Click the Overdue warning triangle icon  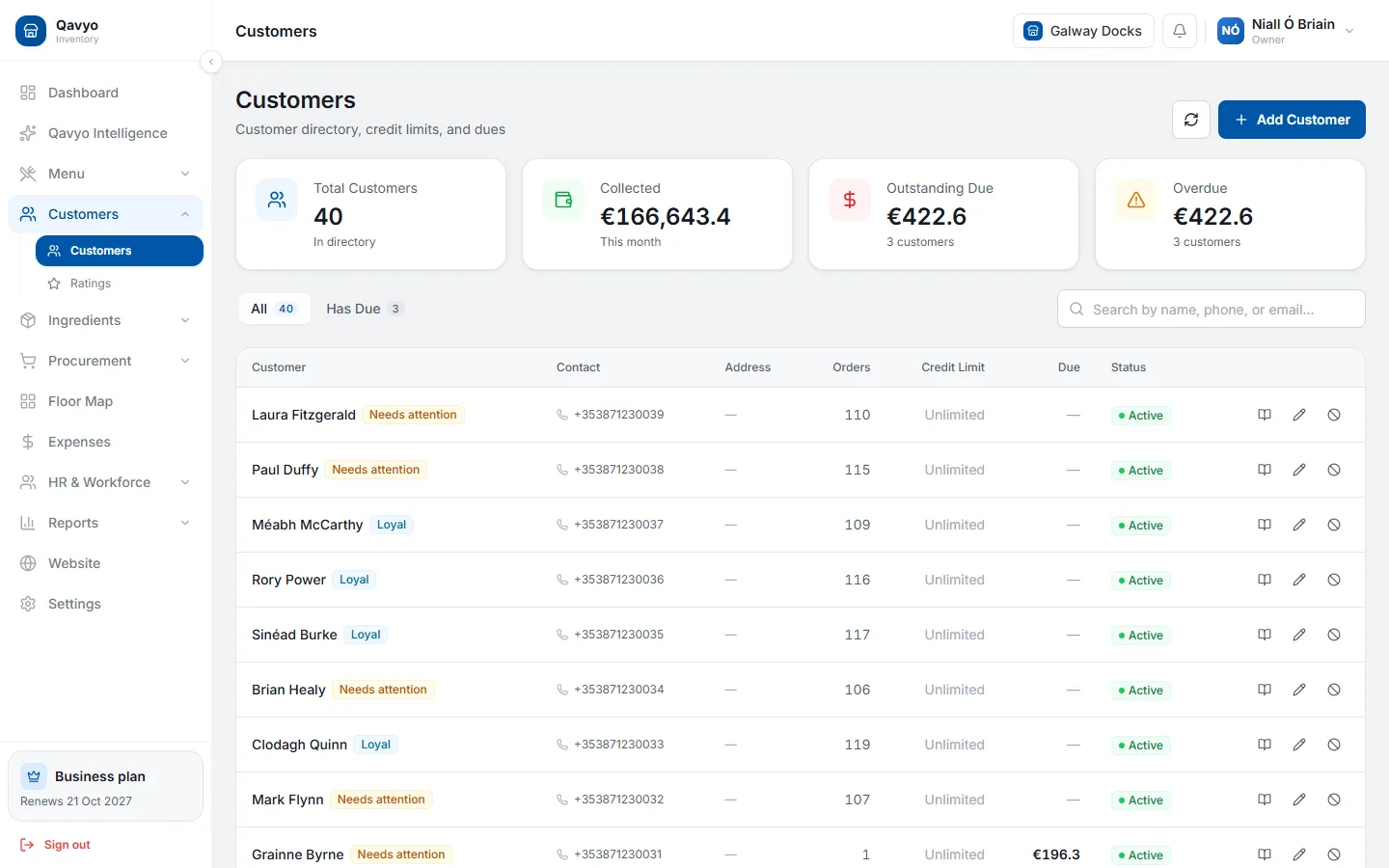point(1136,200)
